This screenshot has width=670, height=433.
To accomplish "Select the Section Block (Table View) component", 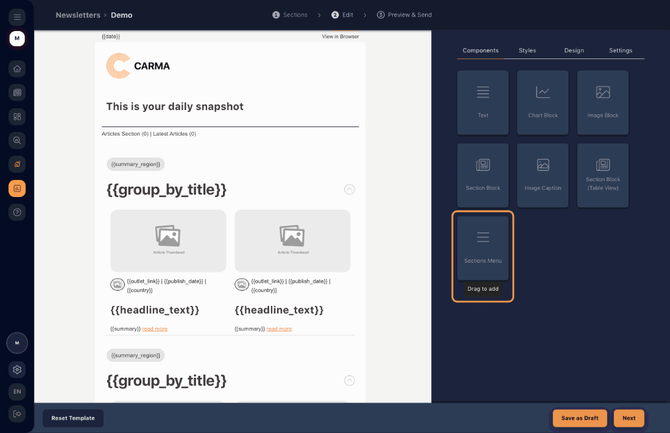I will pos(602,175).
